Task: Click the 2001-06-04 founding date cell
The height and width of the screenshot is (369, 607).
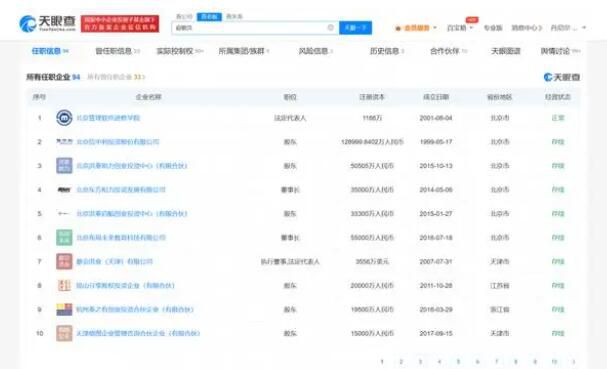Action: (x=436, y=118)
